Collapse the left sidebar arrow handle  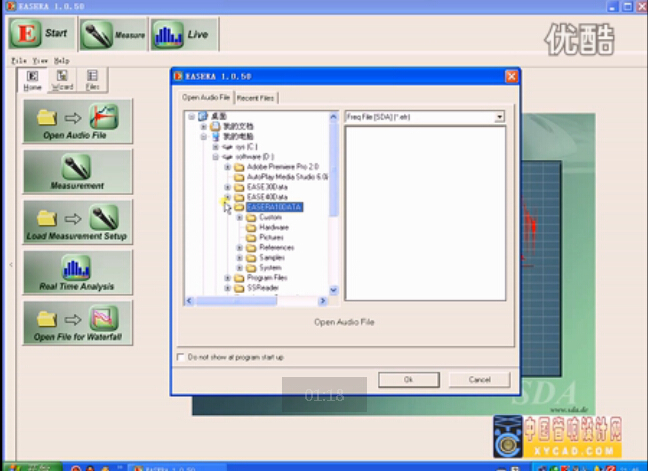coord(11,265)
